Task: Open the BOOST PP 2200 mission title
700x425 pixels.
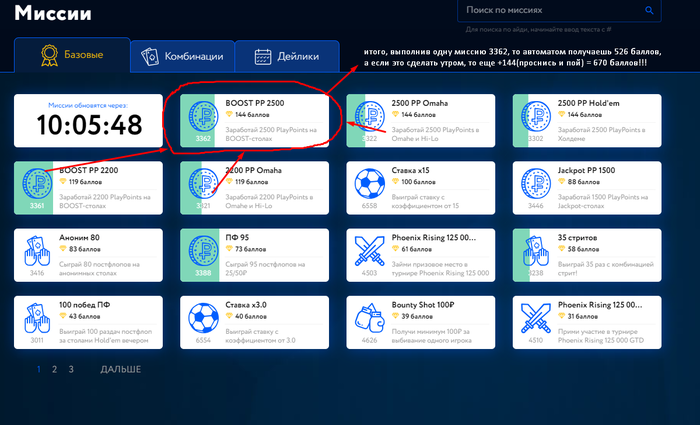Action: (88, 171)
